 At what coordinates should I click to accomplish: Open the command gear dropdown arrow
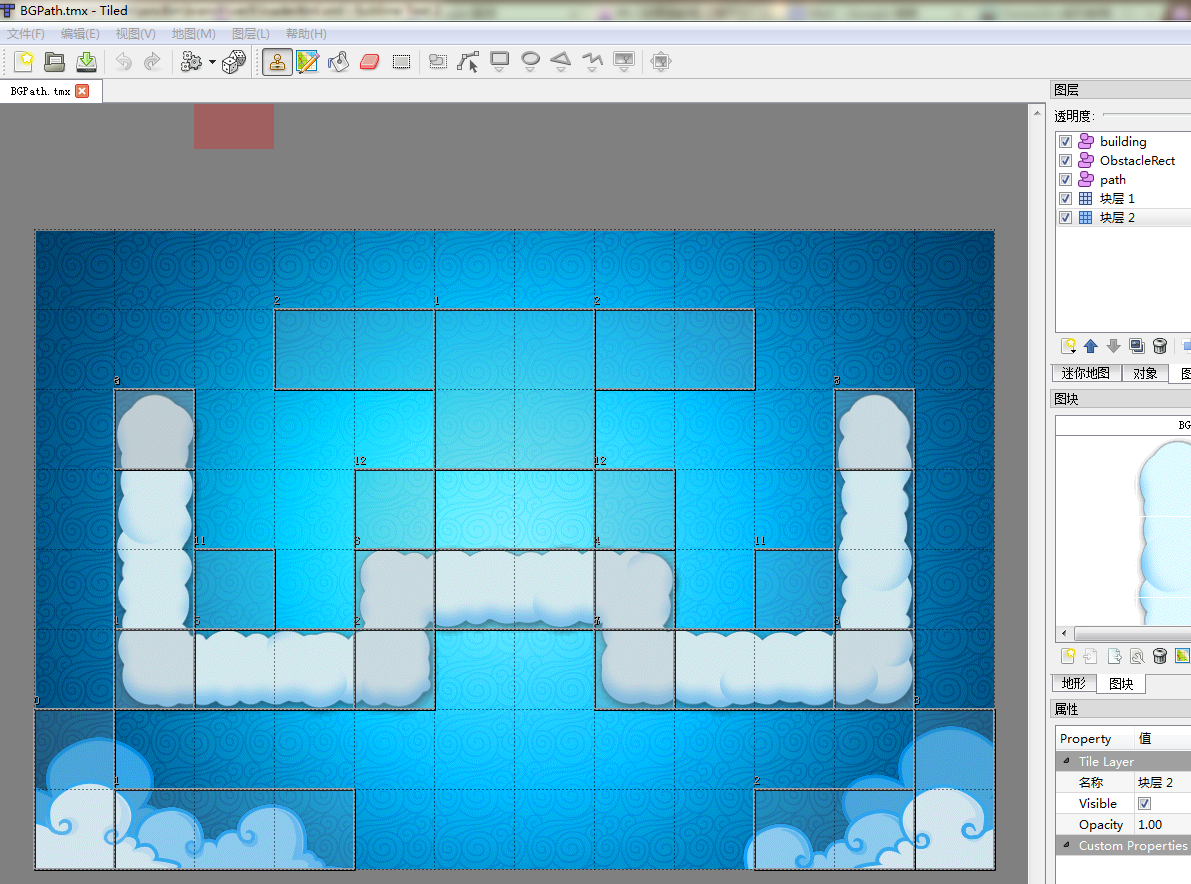tap(213, 63)
